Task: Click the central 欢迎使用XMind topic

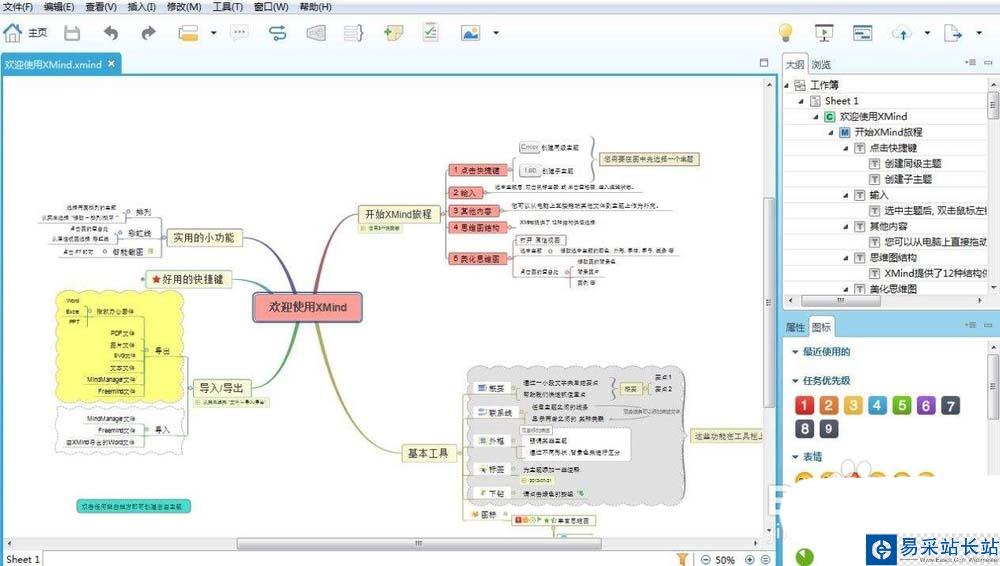Action: coord(307,307)
